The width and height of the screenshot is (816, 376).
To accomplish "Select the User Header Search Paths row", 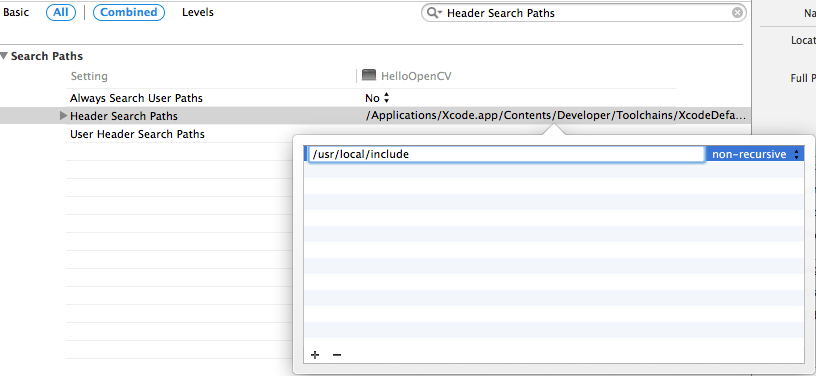I will [x=372, y=134].
